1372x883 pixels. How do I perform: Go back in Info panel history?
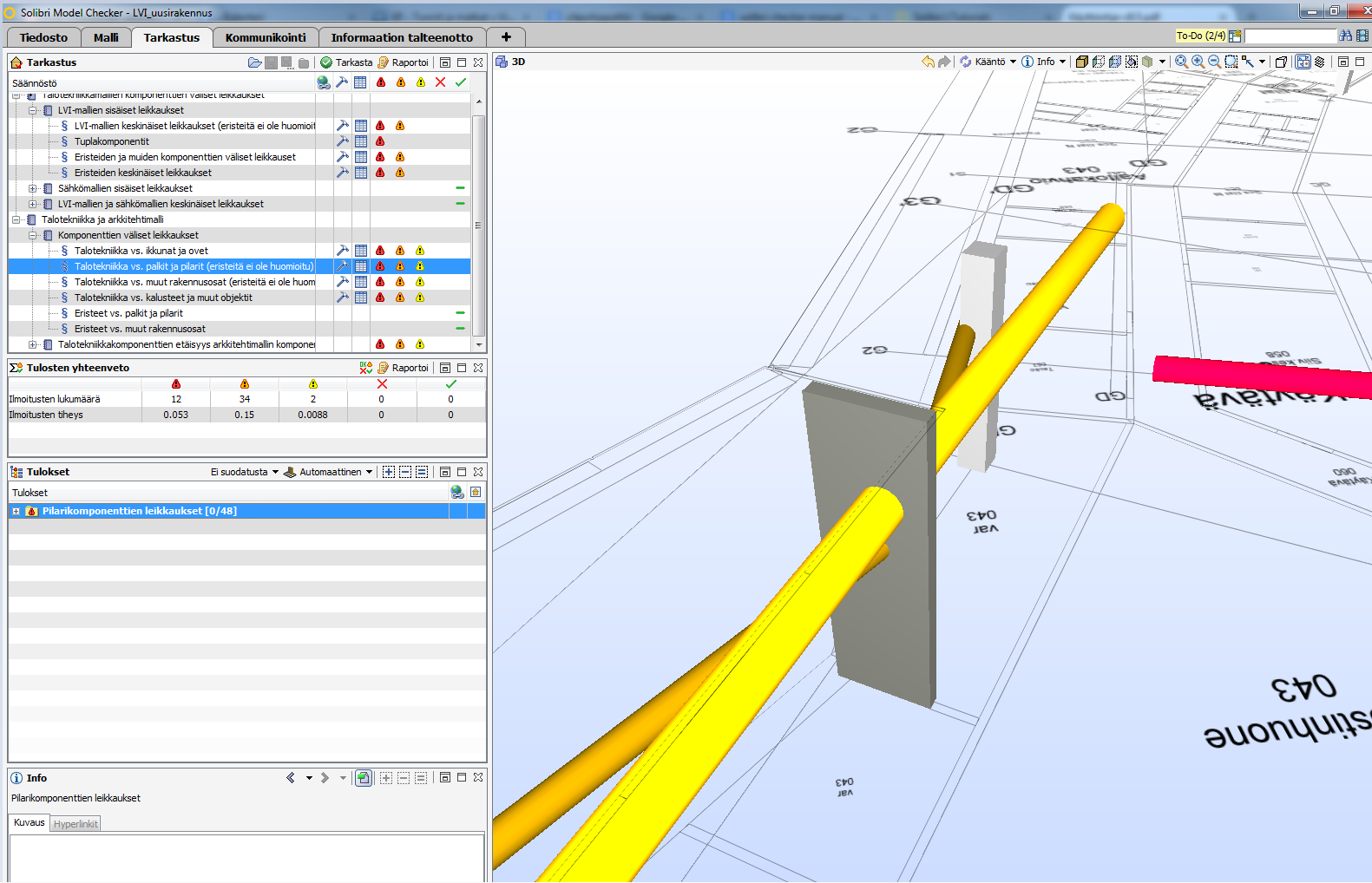click(x=291, y=778)
